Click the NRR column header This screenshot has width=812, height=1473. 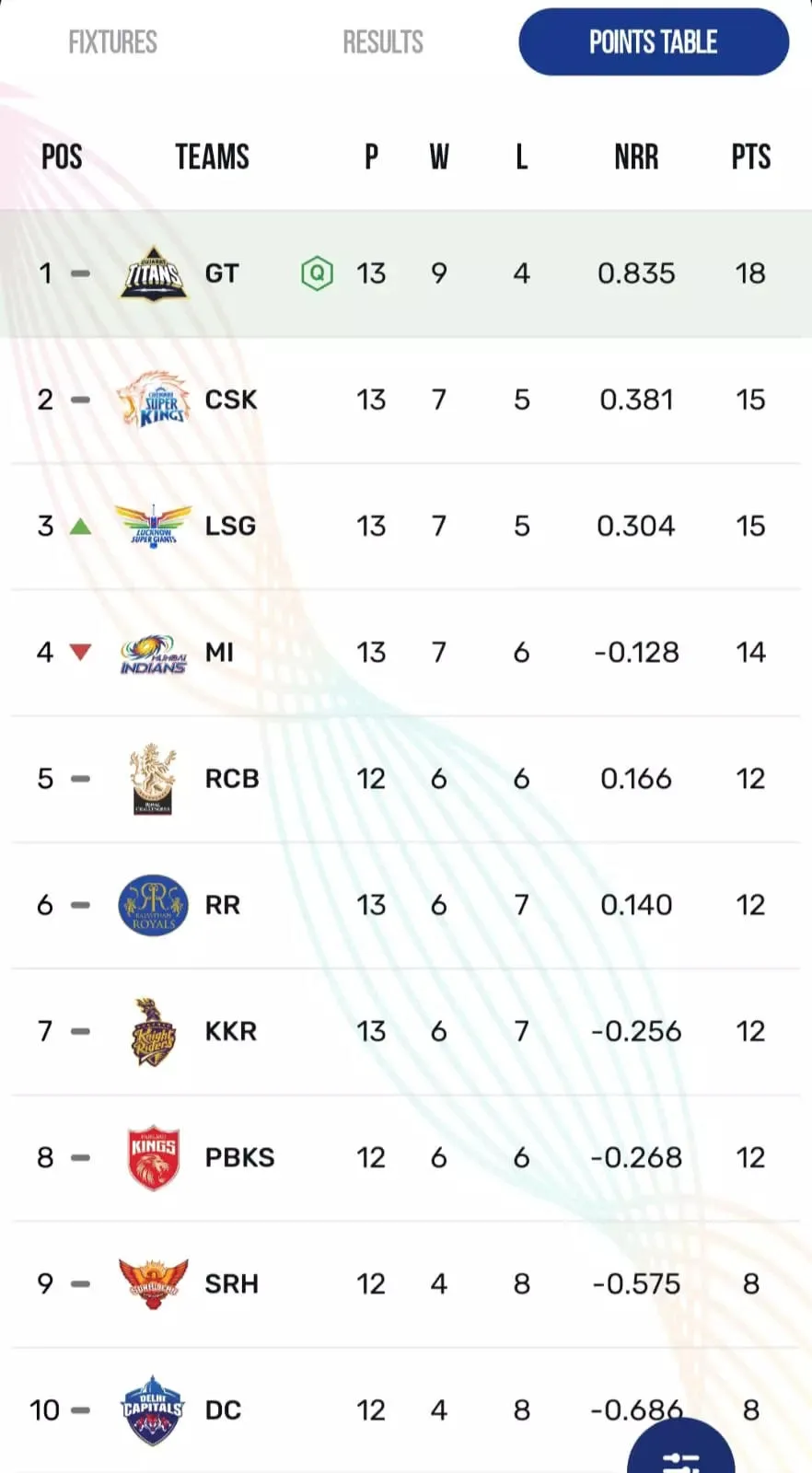[x=636, y=157]
